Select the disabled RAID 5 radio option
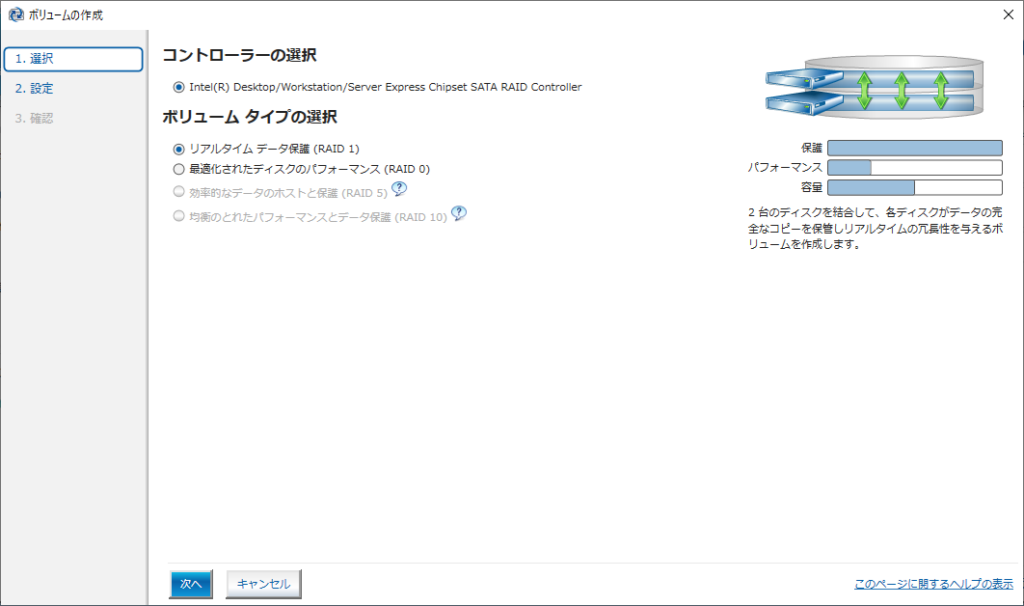This screenshot has width=1024, height=606. [178, 192]
